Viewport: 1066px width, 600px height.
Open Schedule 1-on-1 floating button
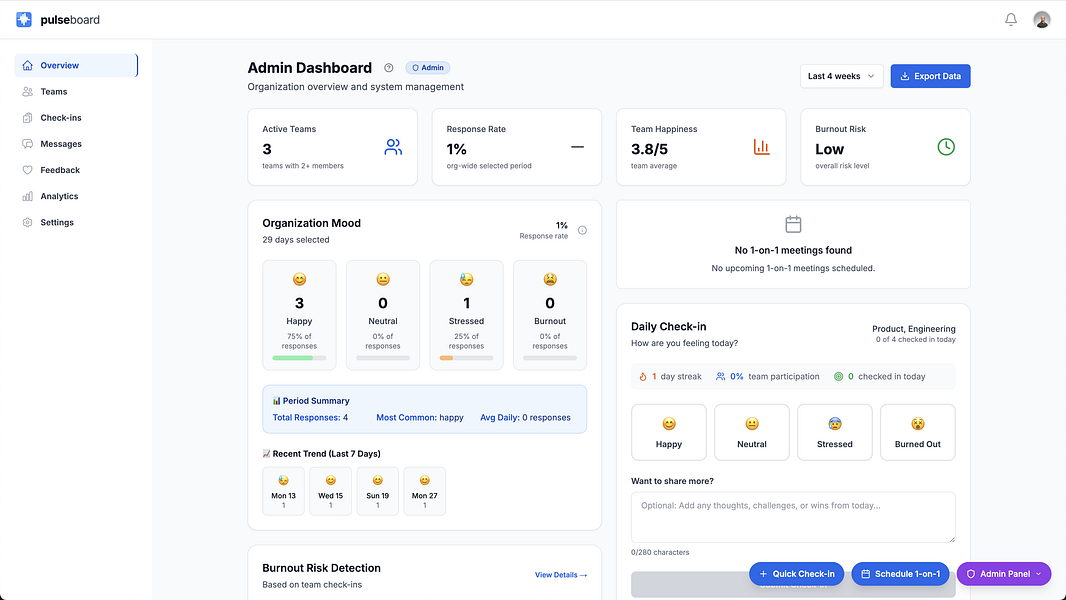901,574
